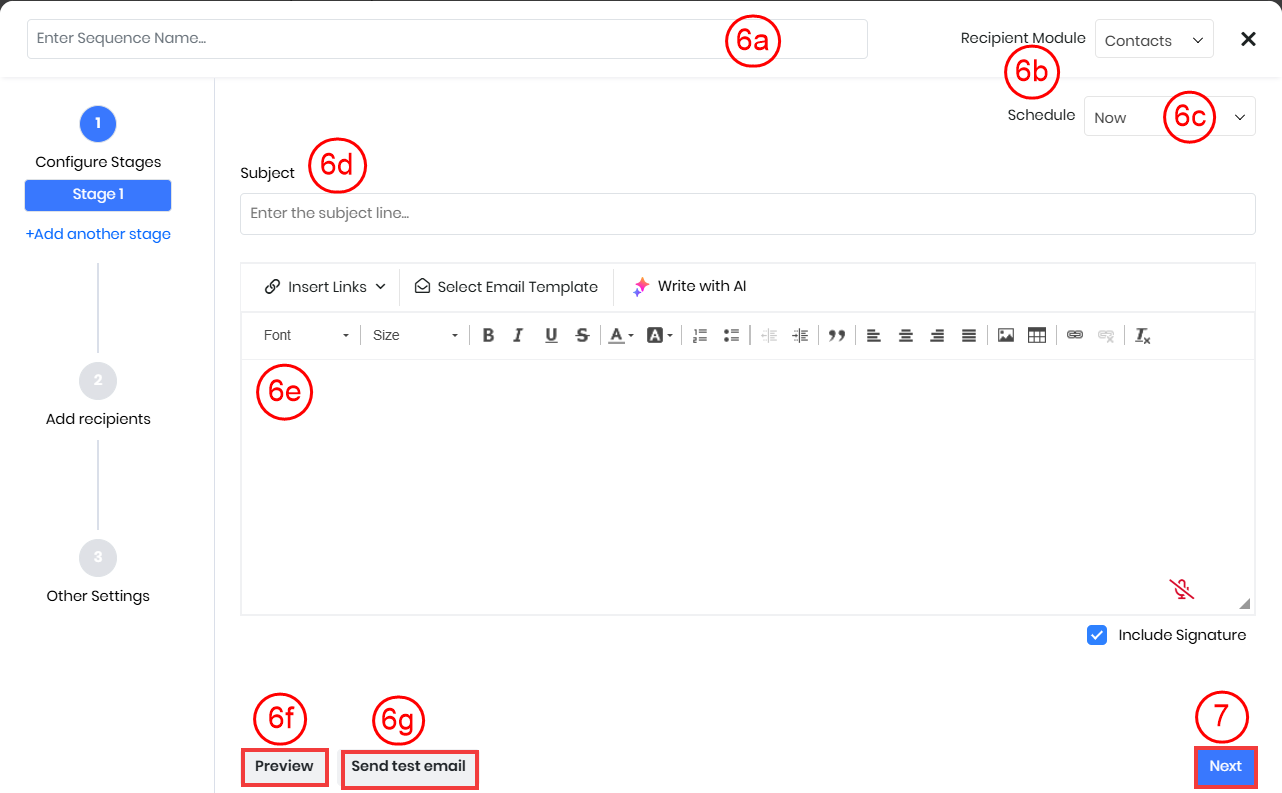This screenshot has width=1282, height=793.
Task: Insert a numbered list
Action: 700,336
